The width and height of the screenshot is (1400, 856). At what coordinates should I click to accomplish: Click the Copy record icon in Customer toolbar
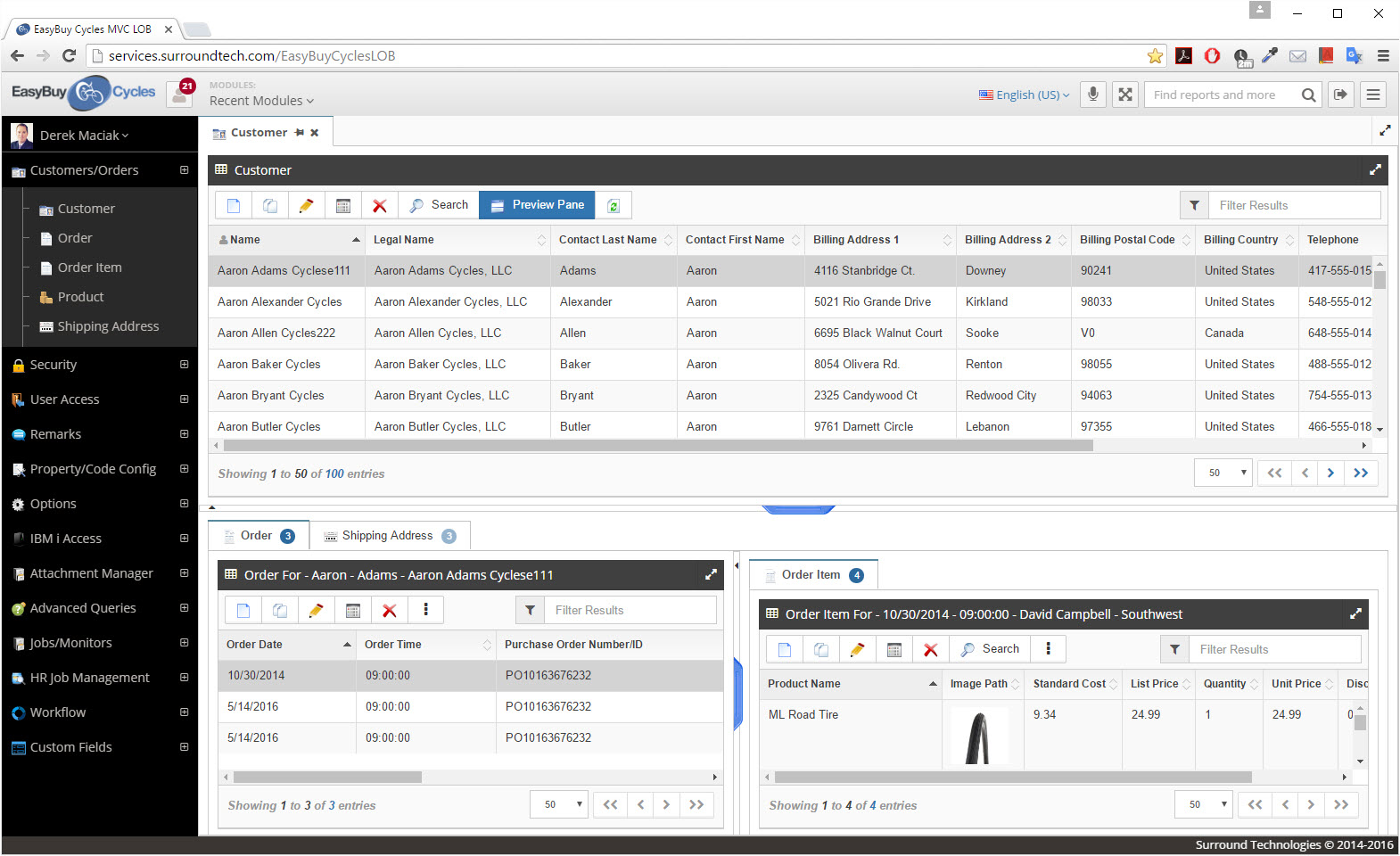(x=270, y=205)
